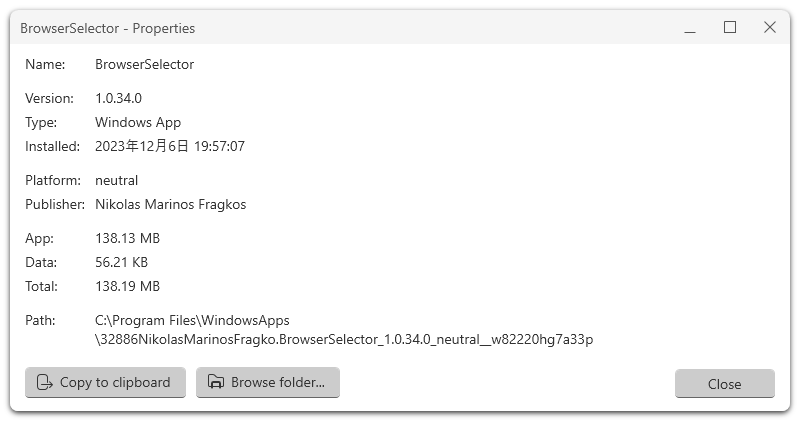Select the name value BrowserSelector
The image size is (800, 421).
(x=144, y=64)
